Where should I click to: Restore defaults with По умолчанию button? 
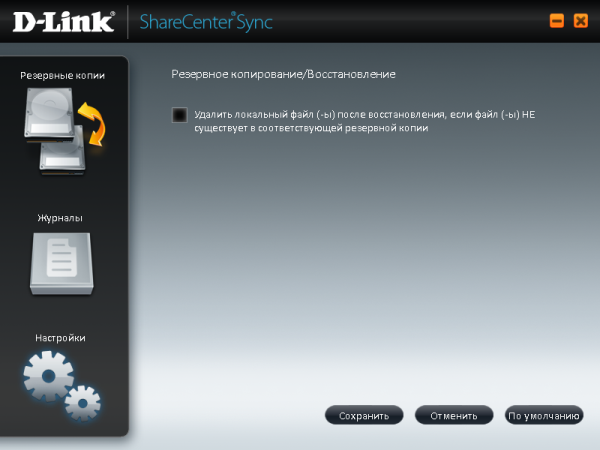pos(544,415)
